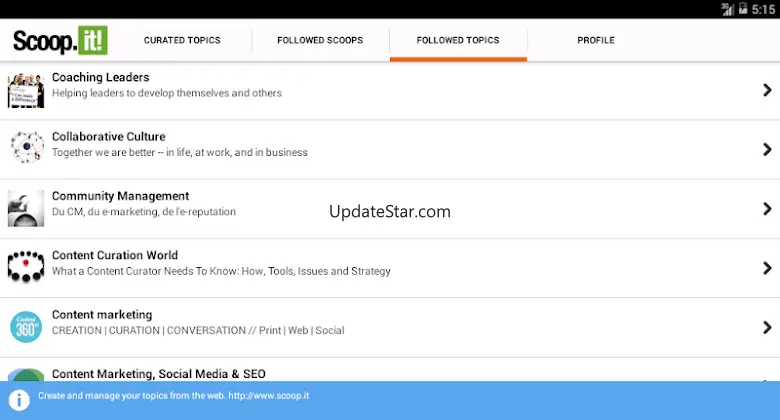This screenshot has height=420, width=780.
Task: Tap Content Curation World dotted icon
Action: click(x=26, y=267)
